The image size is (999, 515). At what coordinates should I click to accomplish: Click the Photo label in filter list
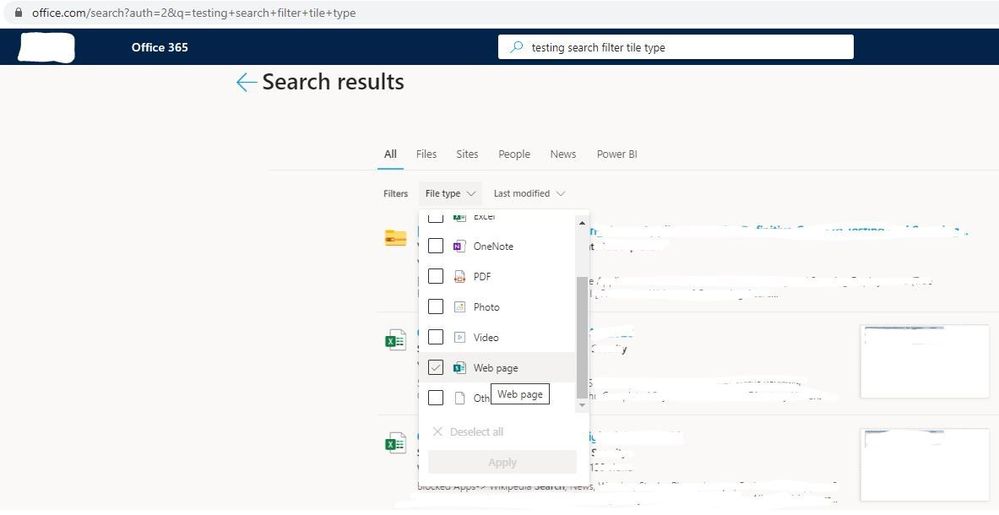(x=486, y=307)
